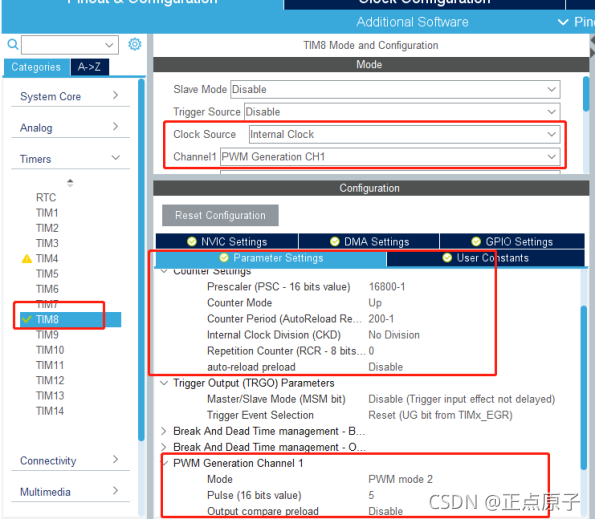Click the sort arrows above RTC
This screenshot has width=595, height=520.
70,183
